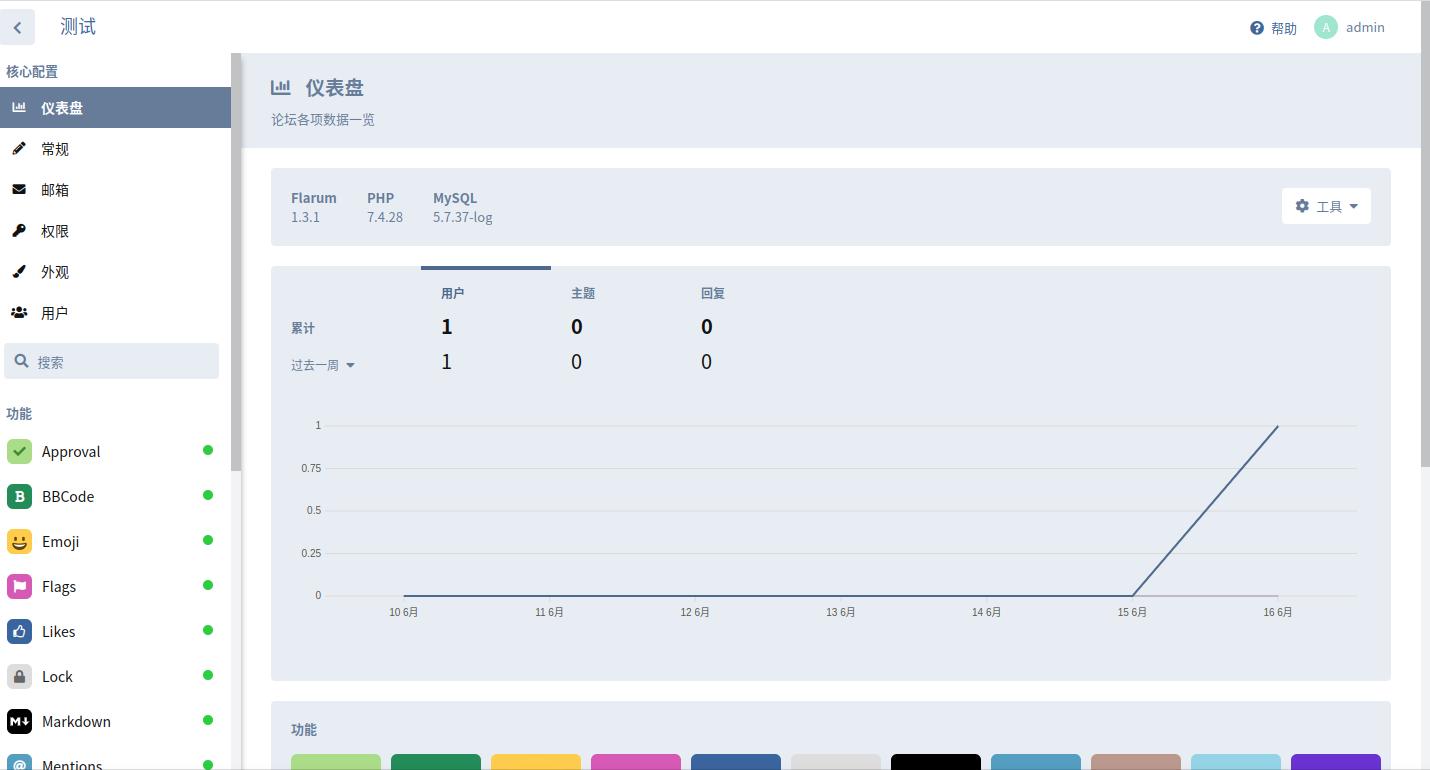Open the Markdown extension icon
The height and width of the screenshot is (770, 1430).
point(19,721)
